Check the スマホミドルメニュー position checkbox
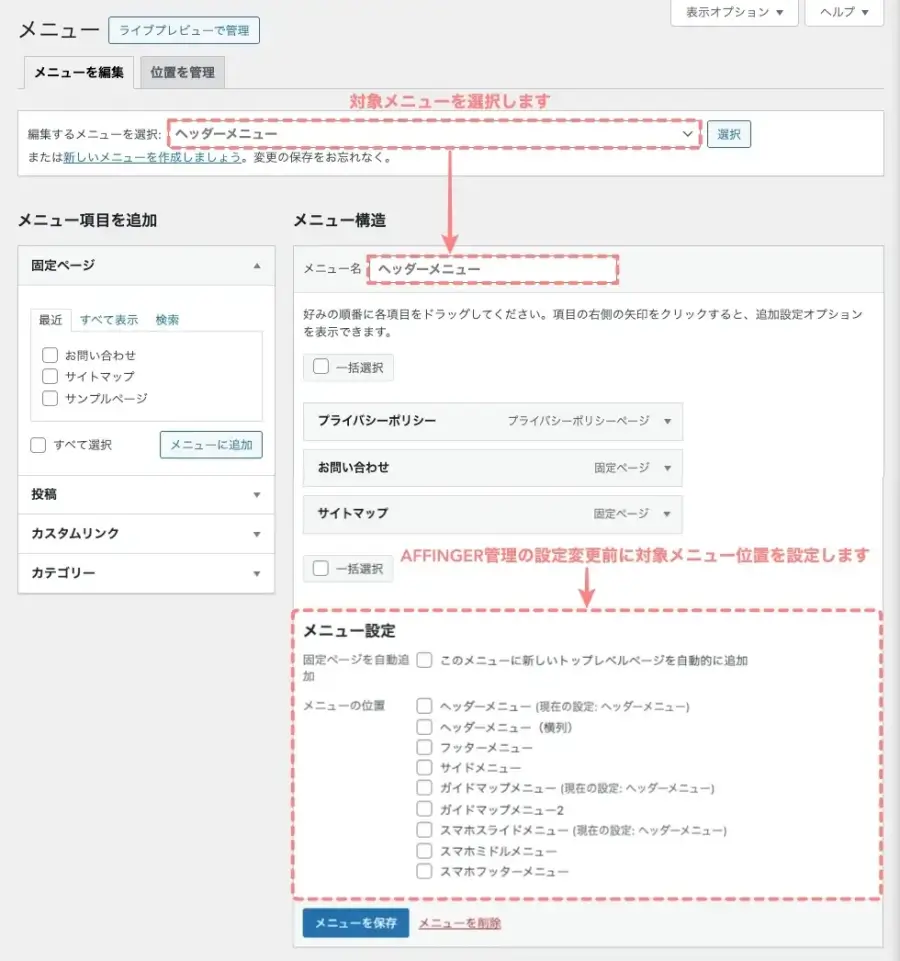This screenshot has height=961, width=900. coord(424,850)
